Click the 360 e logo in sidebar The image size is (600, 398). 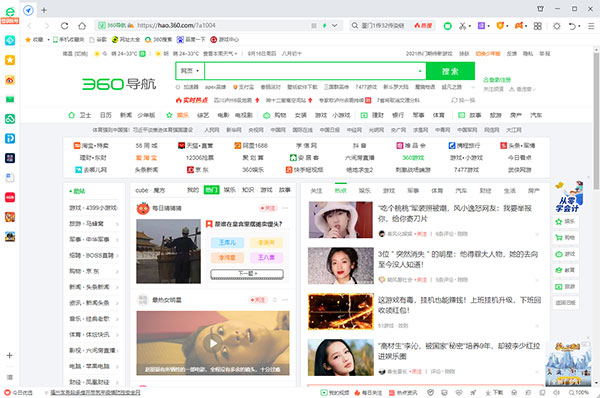coord(10,13)
